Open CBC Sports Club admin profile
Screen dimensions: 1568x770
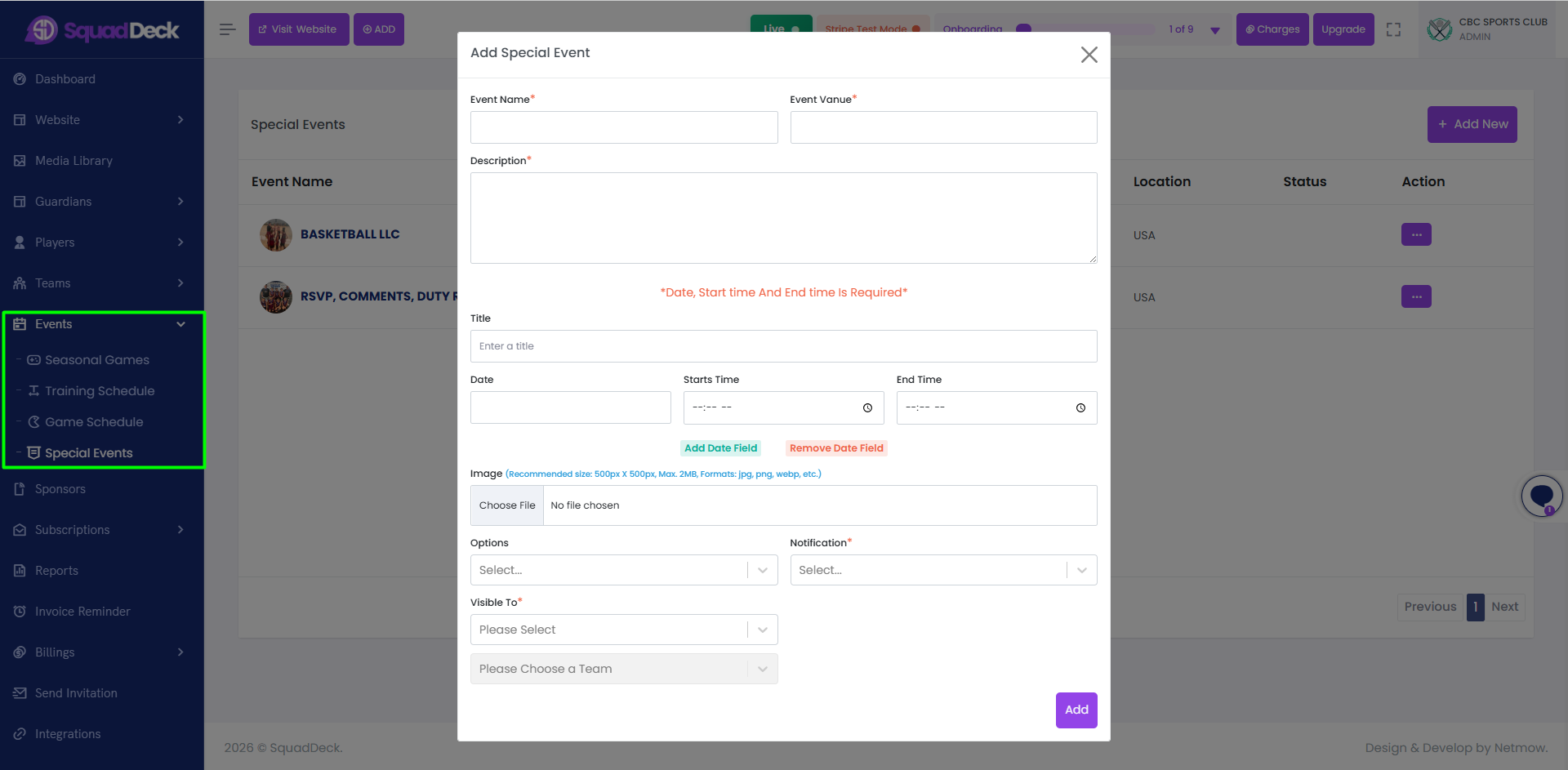[x=1487, y=29]
